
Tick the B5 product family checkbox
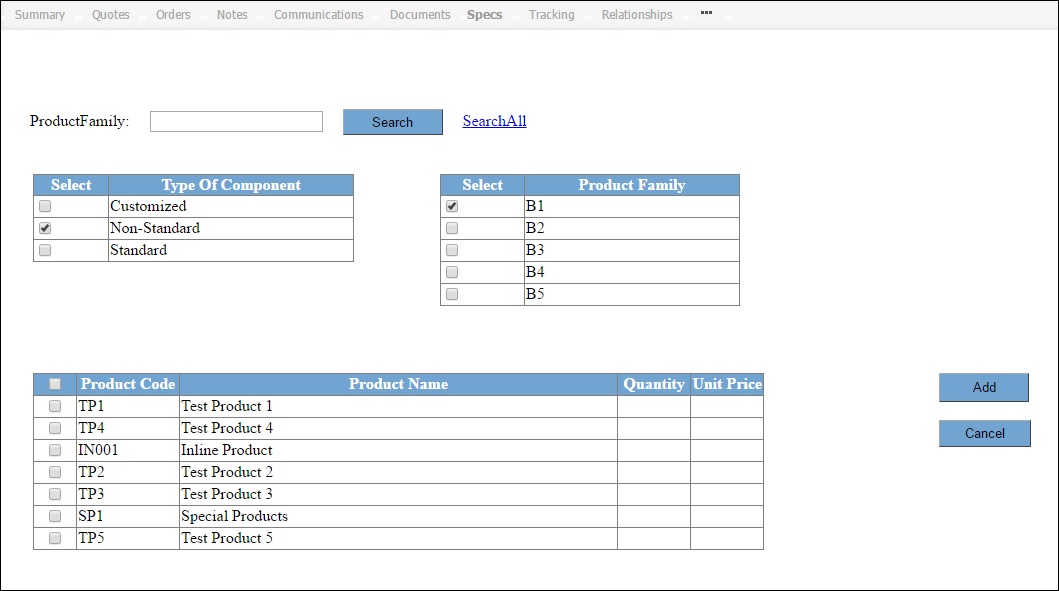pos(452,294)
